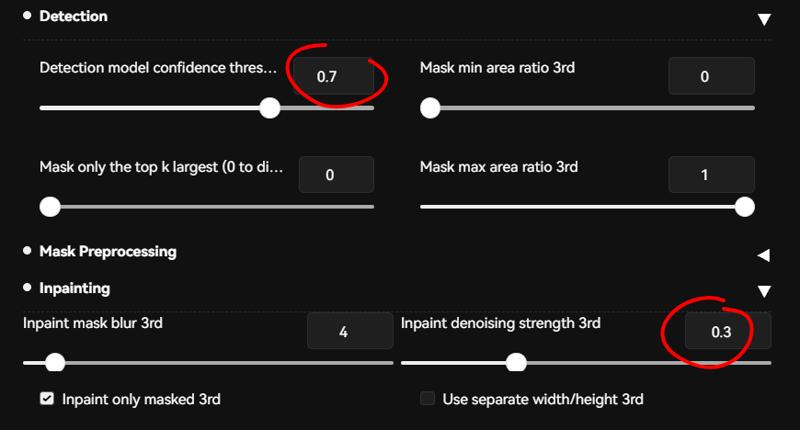This screenshot has width=800, height=430.
Task: Click the Inpaint mask blur slider handle
Action: coord(55,363)
